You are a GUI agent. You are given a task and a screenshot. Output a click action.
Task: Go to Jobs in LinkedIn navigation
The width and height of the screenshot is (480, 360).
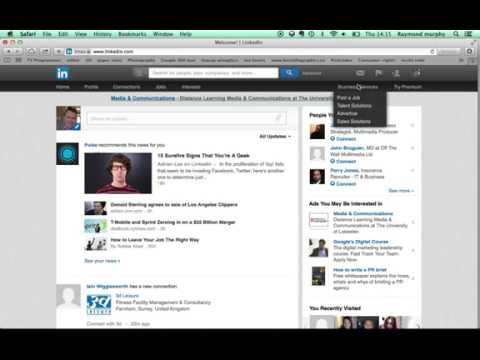(161, 87)
